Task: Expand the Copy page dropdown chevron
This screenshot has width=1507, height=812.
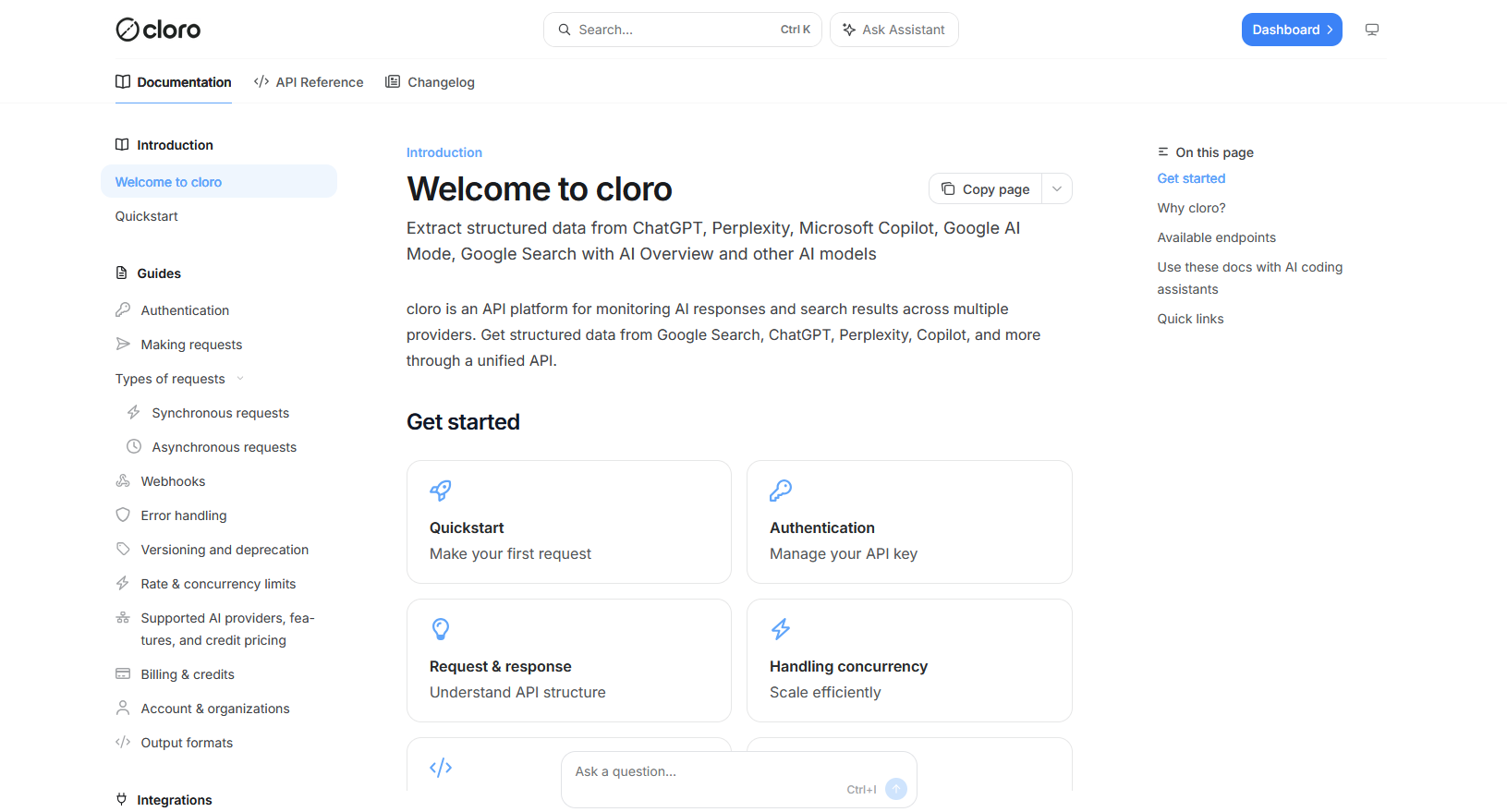Action: (x=1057, y=188)
